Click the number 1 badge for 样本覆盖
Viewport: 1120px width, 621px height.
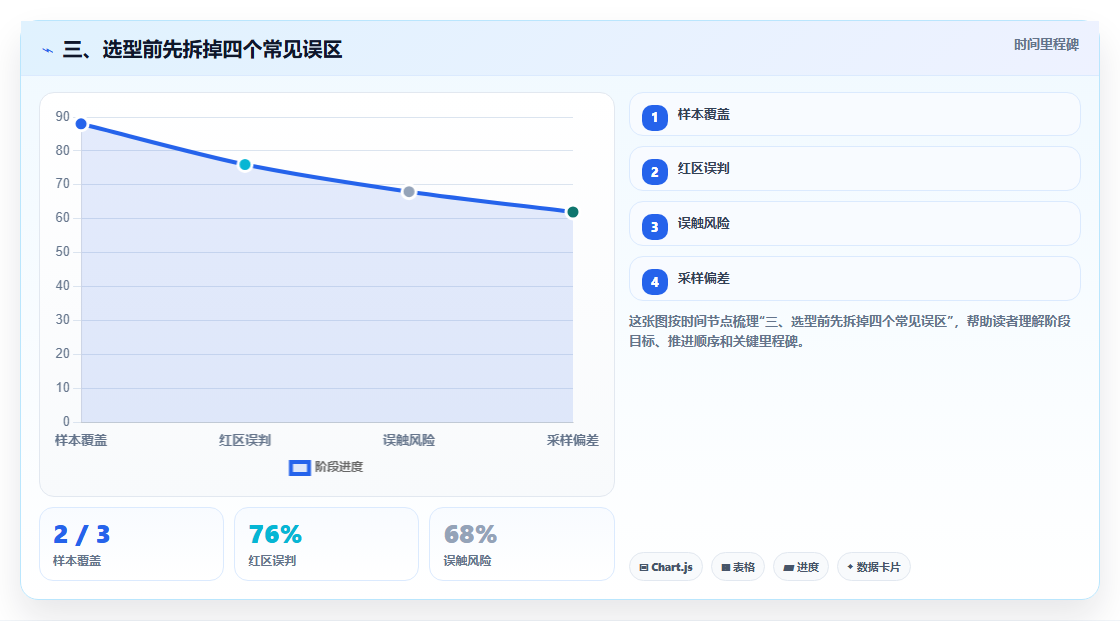[x=654, y=117]
